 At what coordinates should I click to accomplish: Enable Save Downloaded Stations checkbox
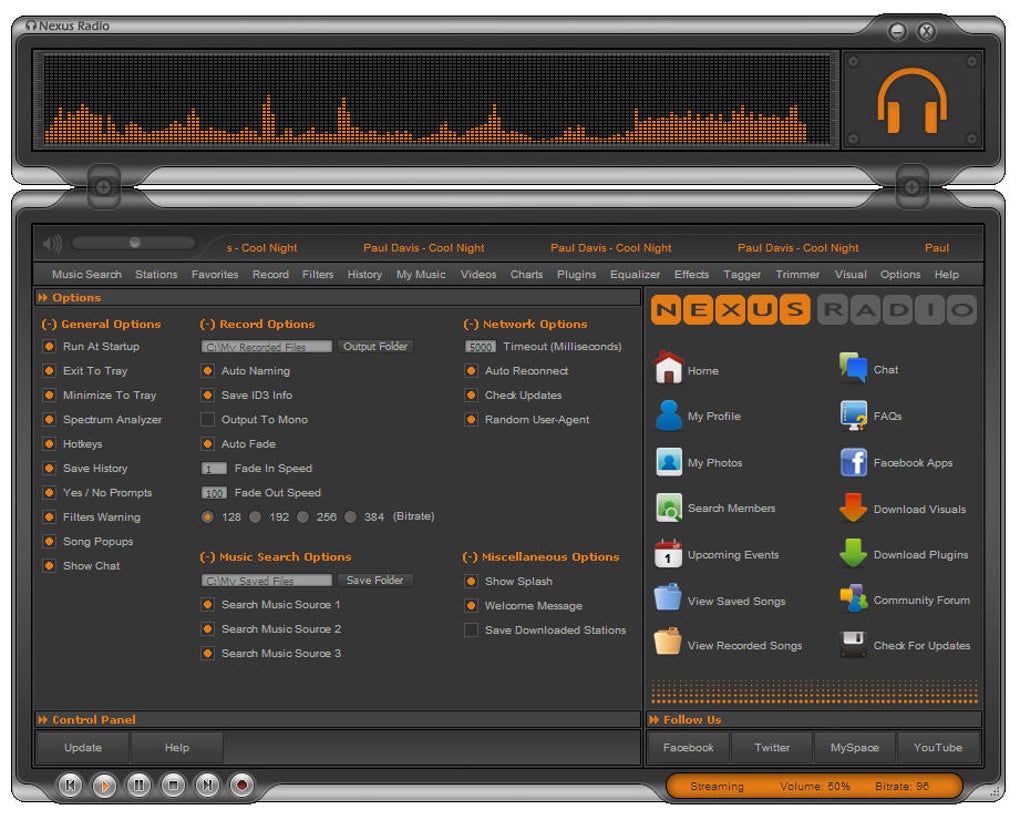pos(471,630)
